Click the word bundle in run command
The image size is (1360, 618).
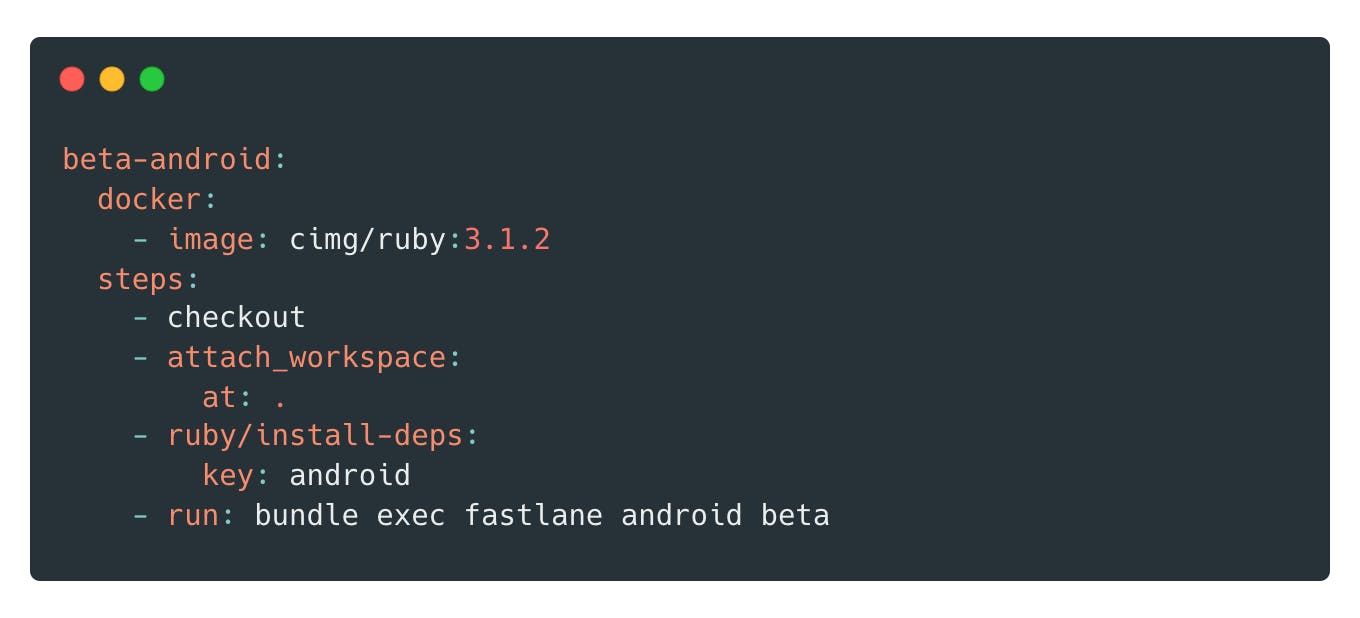pyautogui.click(x=306, y=515)
